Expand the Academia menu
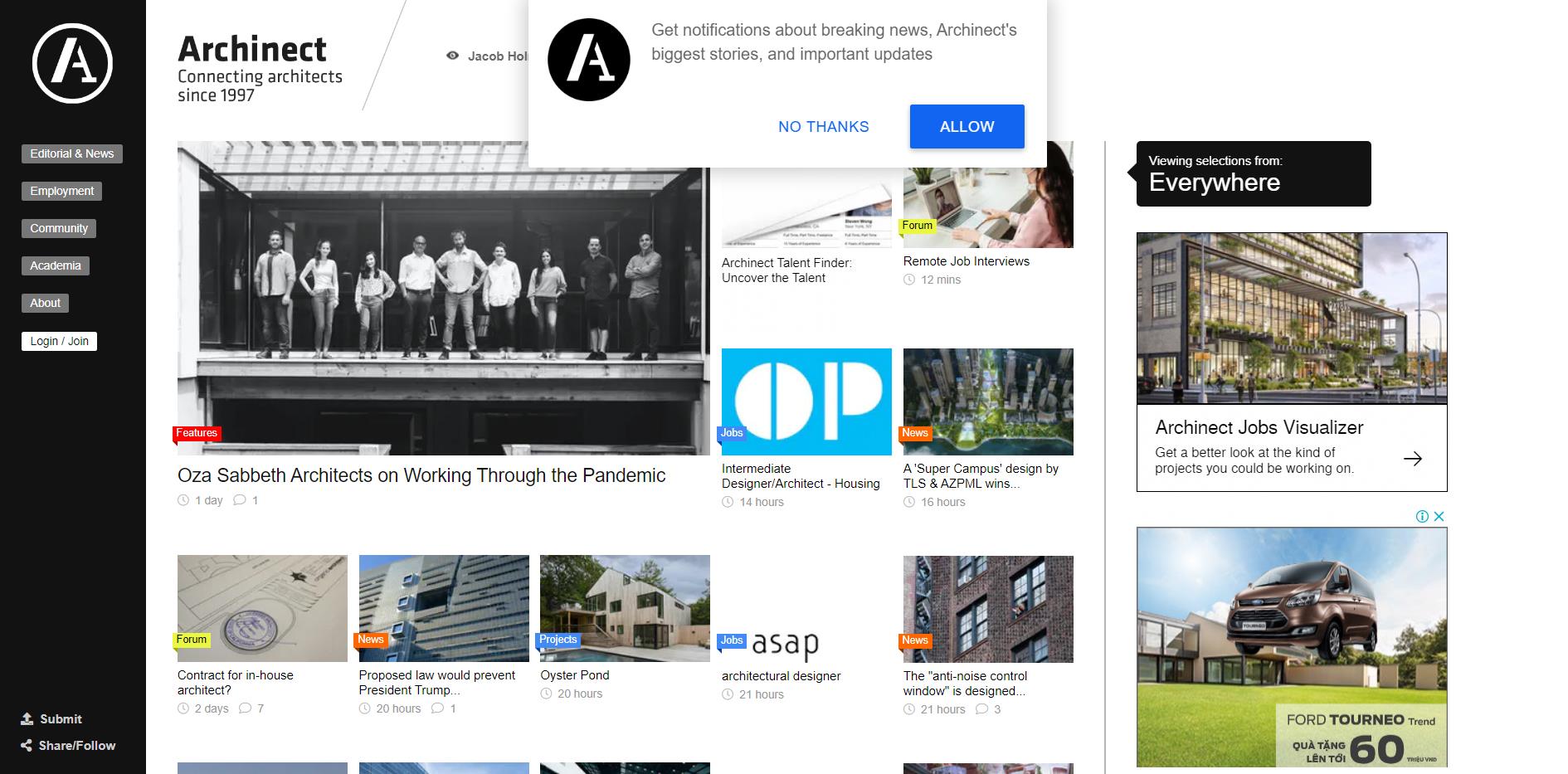The height and width of the screenshot is (774, 1568). pos(56,265)
